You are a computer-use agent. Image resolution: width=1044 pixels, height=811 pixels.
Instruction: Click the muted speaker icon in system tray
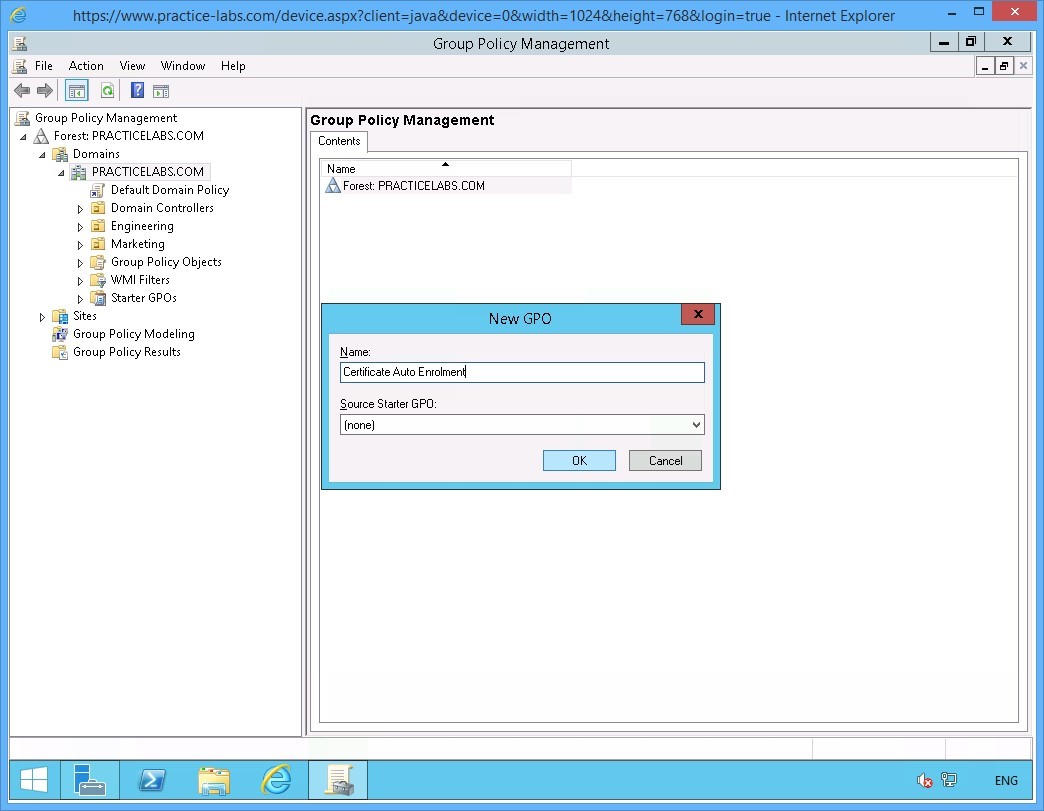[922, 780]
